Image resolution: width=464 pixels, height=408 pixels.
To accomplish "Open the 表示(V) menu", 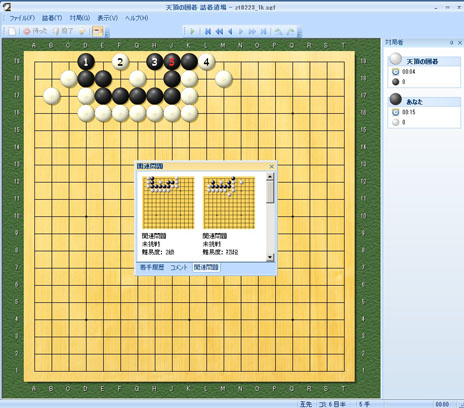I will click(x=107, y=18).
